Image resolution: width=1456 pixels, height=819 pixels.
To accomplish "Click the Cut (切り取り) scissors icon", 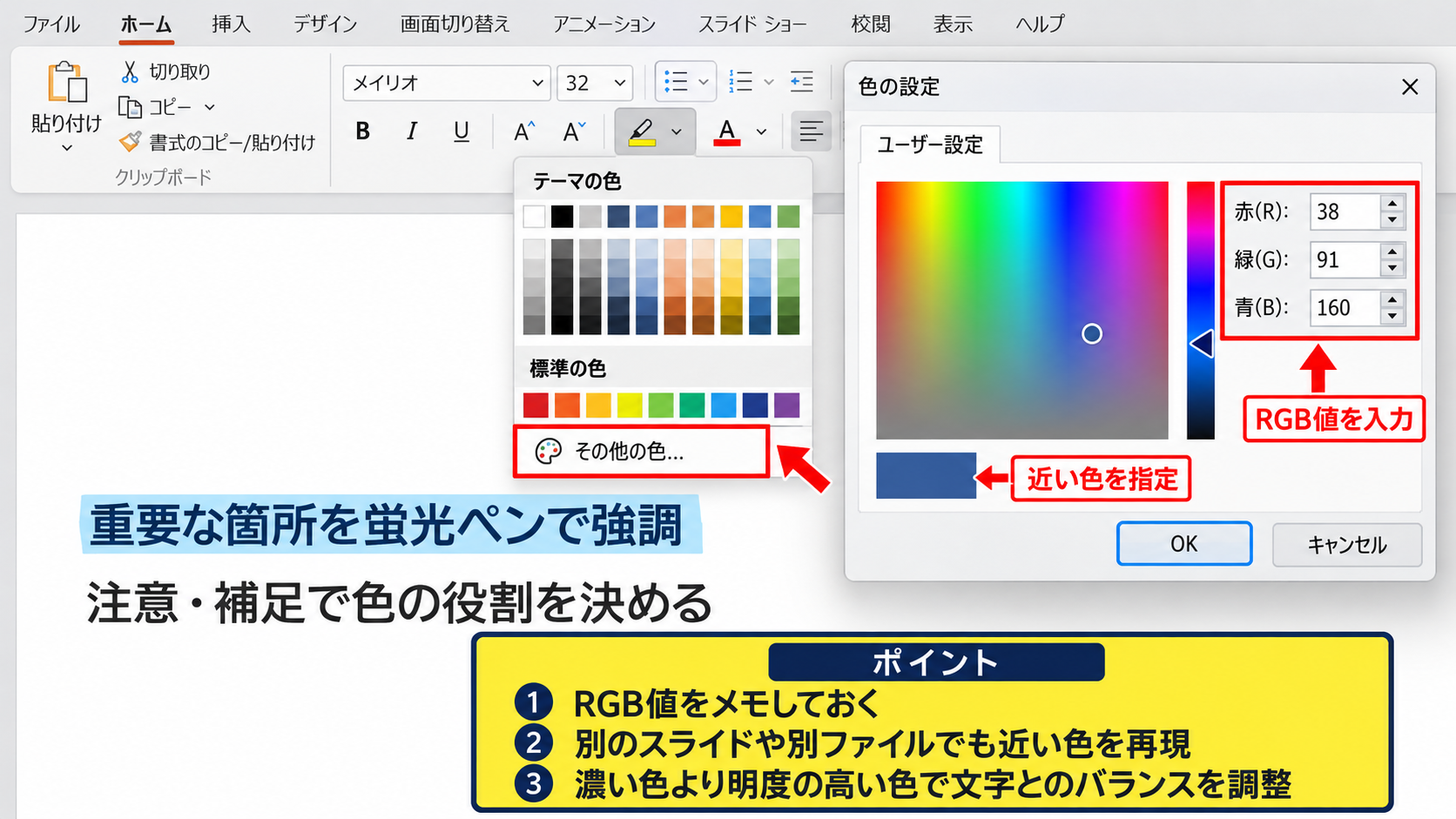I will click(x=130, y=71).
